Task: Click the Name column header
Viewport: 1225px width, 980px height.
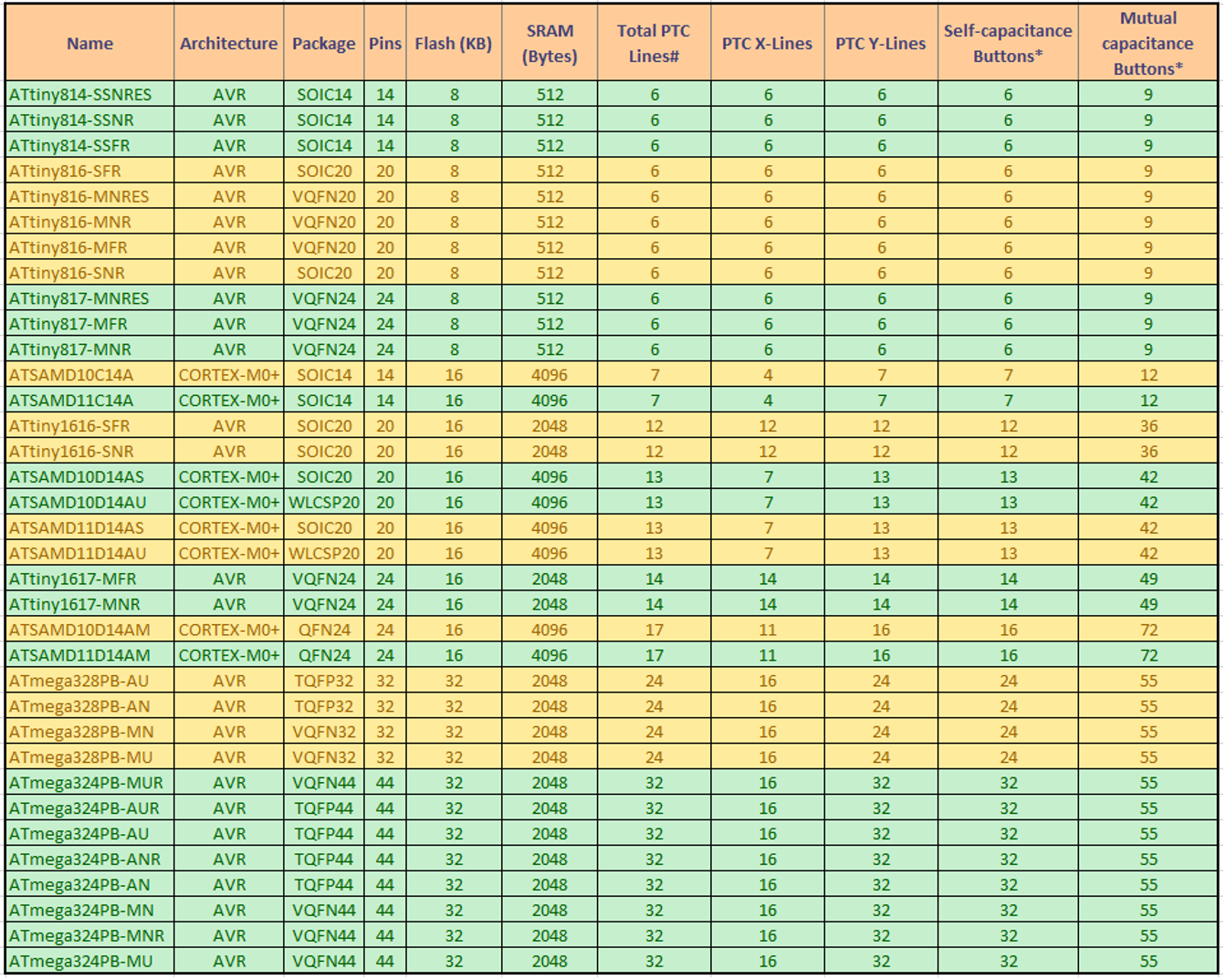Action: [x=89, y=42]
